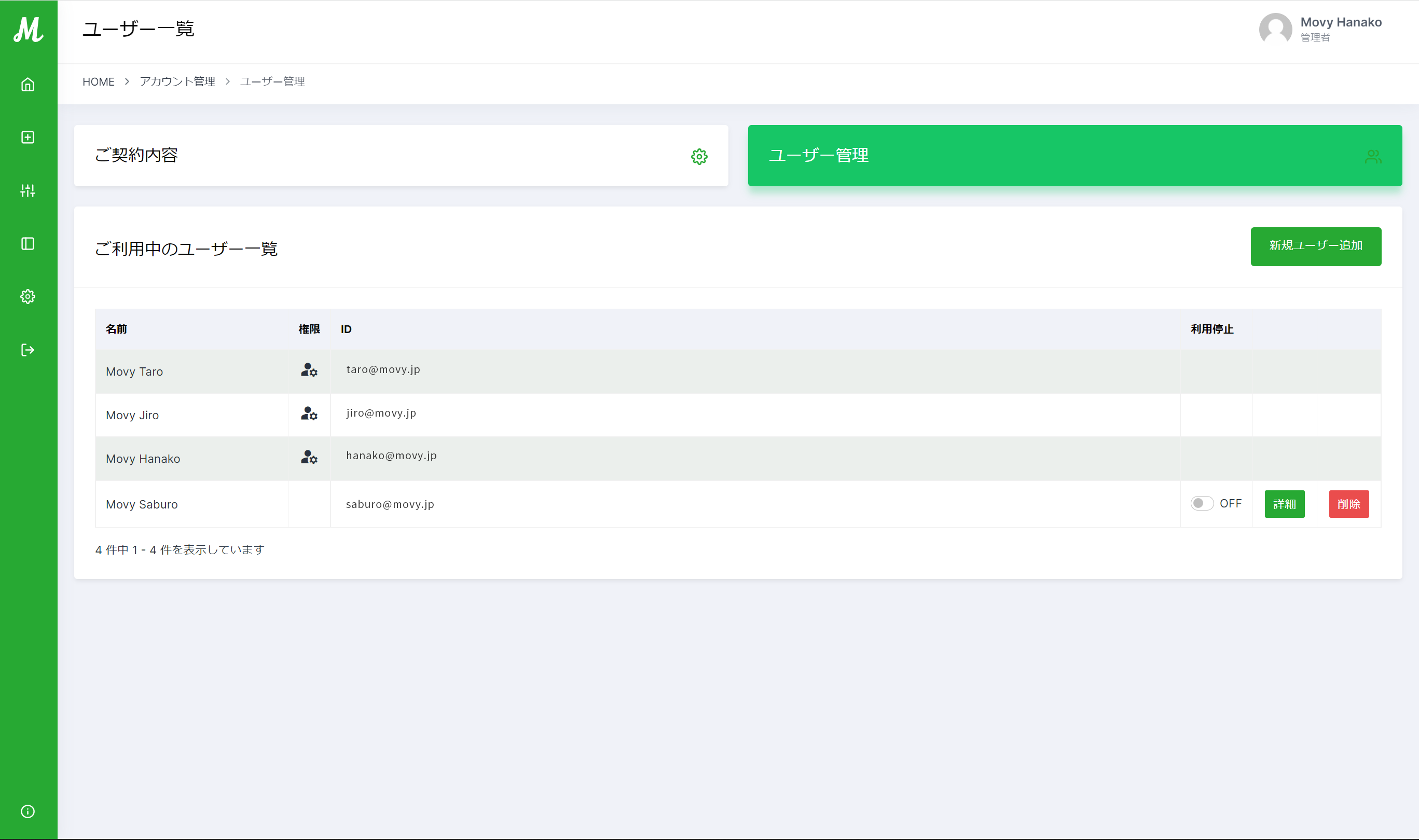1419x840 pixels.
Task: Switch to the ご契約内容 tab
Action: pyautogui.click(x=401, y=156)
